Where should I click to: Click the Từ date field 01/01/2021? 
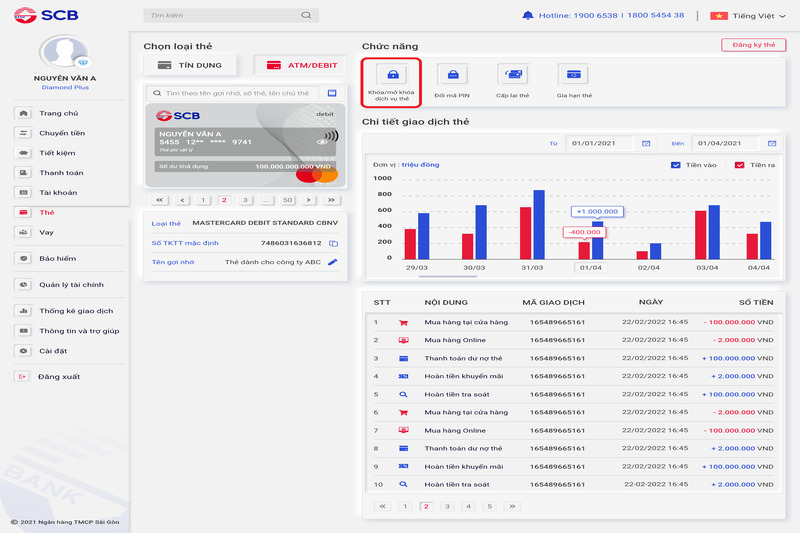(x=598, y=143)
